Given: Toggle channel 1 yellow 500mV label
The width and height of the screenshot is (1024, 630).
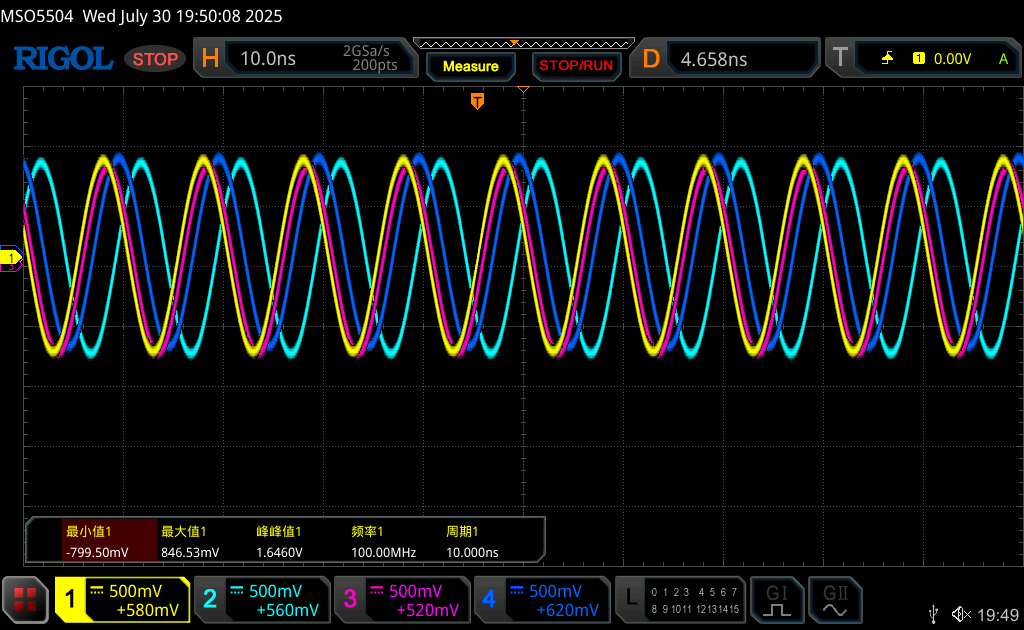Looking at the screenshot, I should pyautogui.click(x=135, y=591).
